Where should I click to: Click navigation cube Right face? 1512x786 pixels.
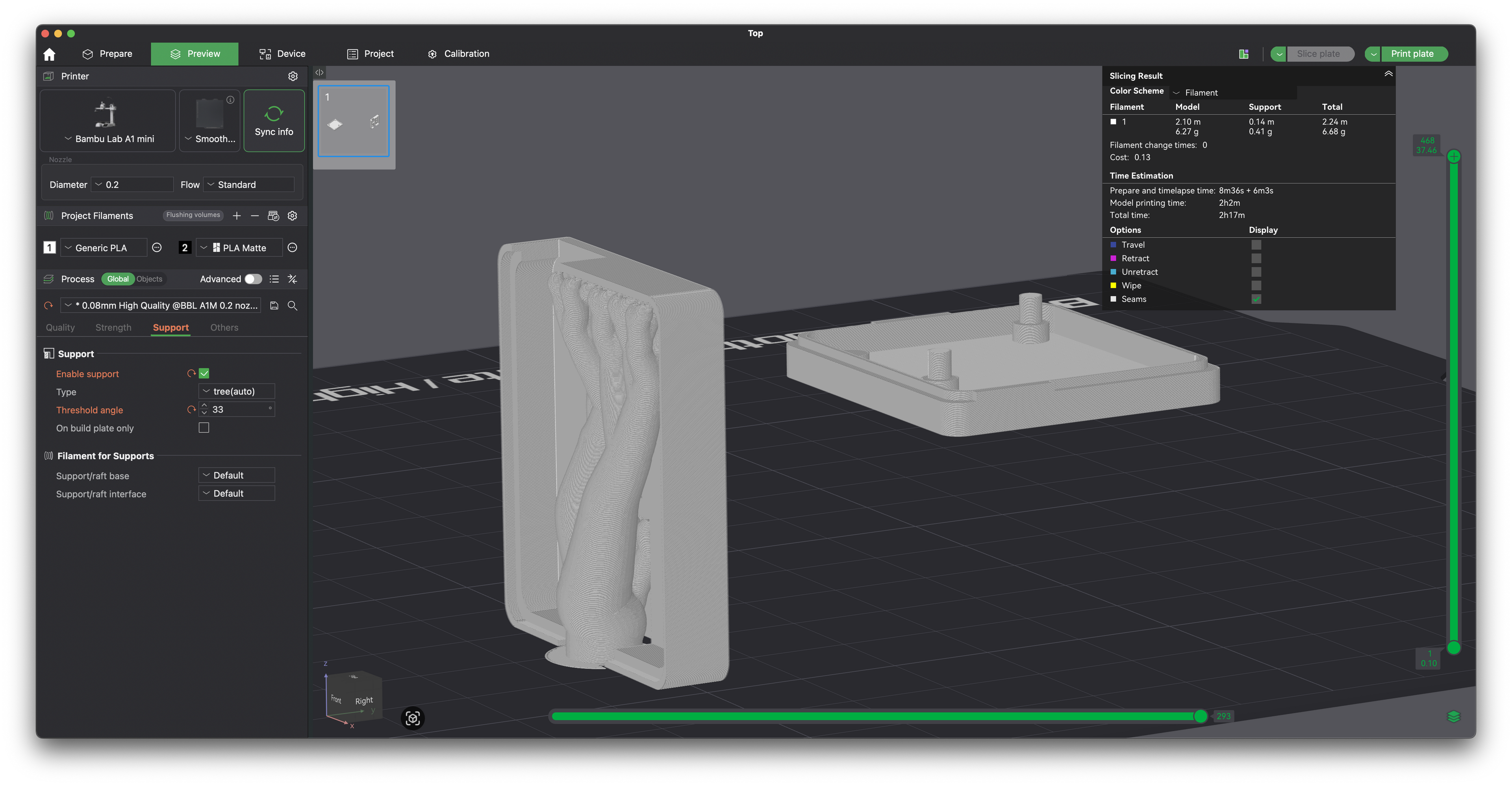(364, 701)
